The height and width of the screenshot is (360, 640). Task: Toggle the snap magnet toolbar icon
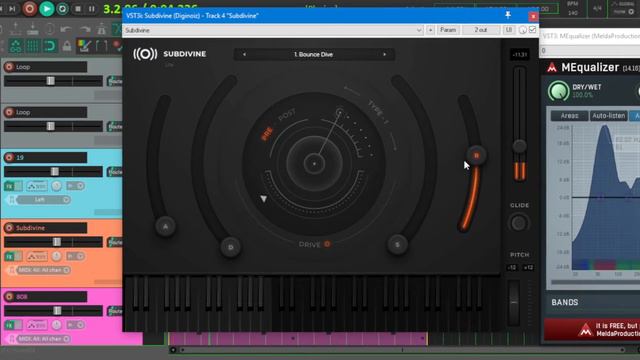coord(49,46)
